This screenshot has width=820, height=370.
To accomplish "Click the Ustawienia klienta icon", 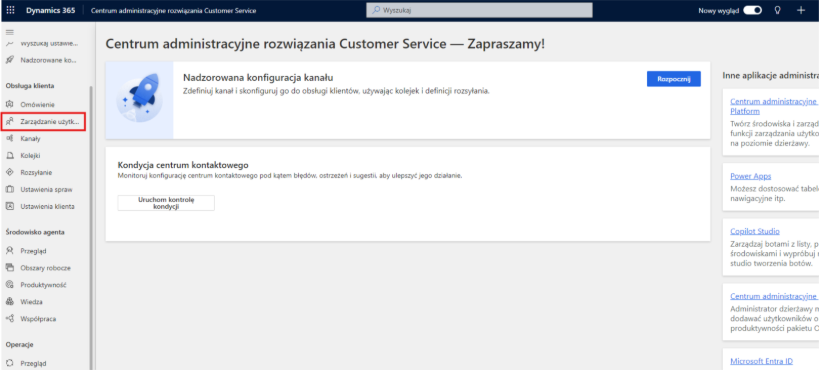I will pyautogui.click(x=9, y=206).
